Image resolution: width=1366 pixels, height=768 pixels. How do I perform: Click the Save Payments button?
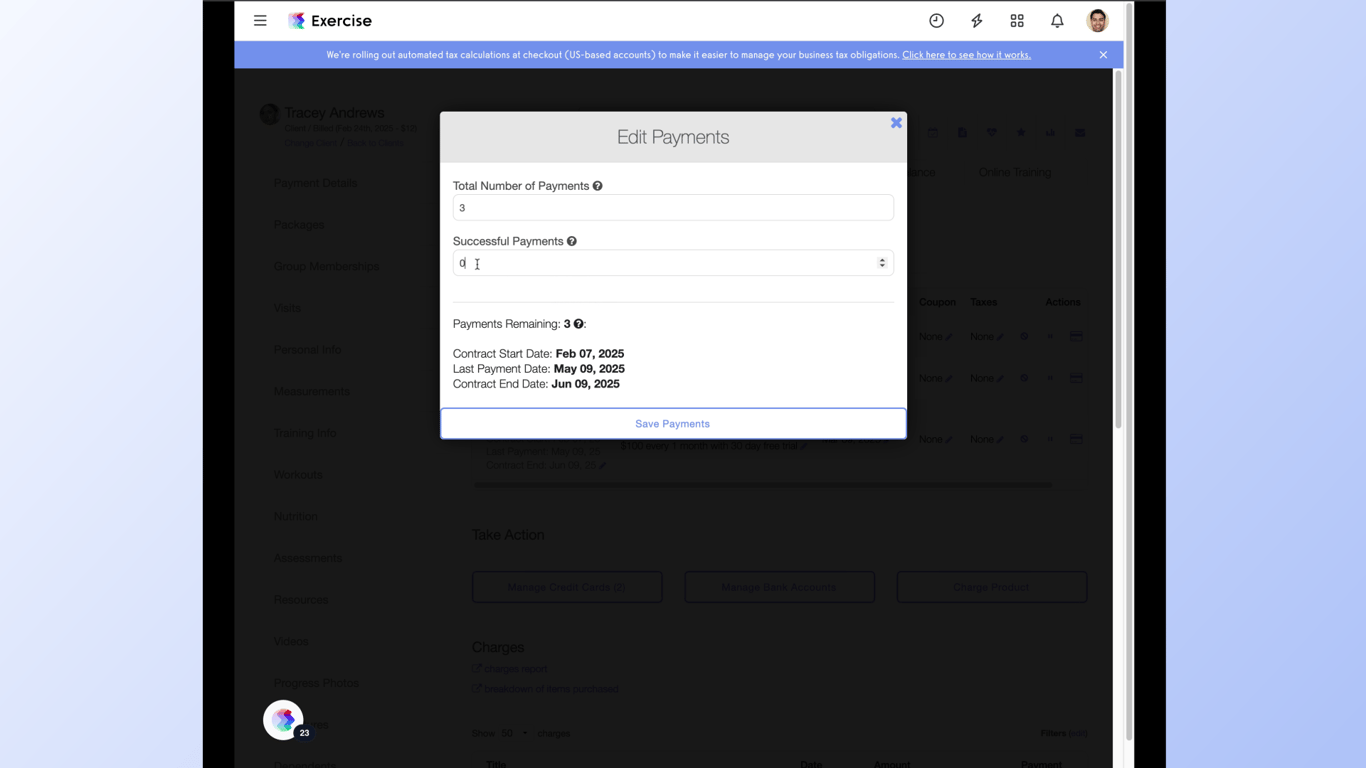[673, 424]
